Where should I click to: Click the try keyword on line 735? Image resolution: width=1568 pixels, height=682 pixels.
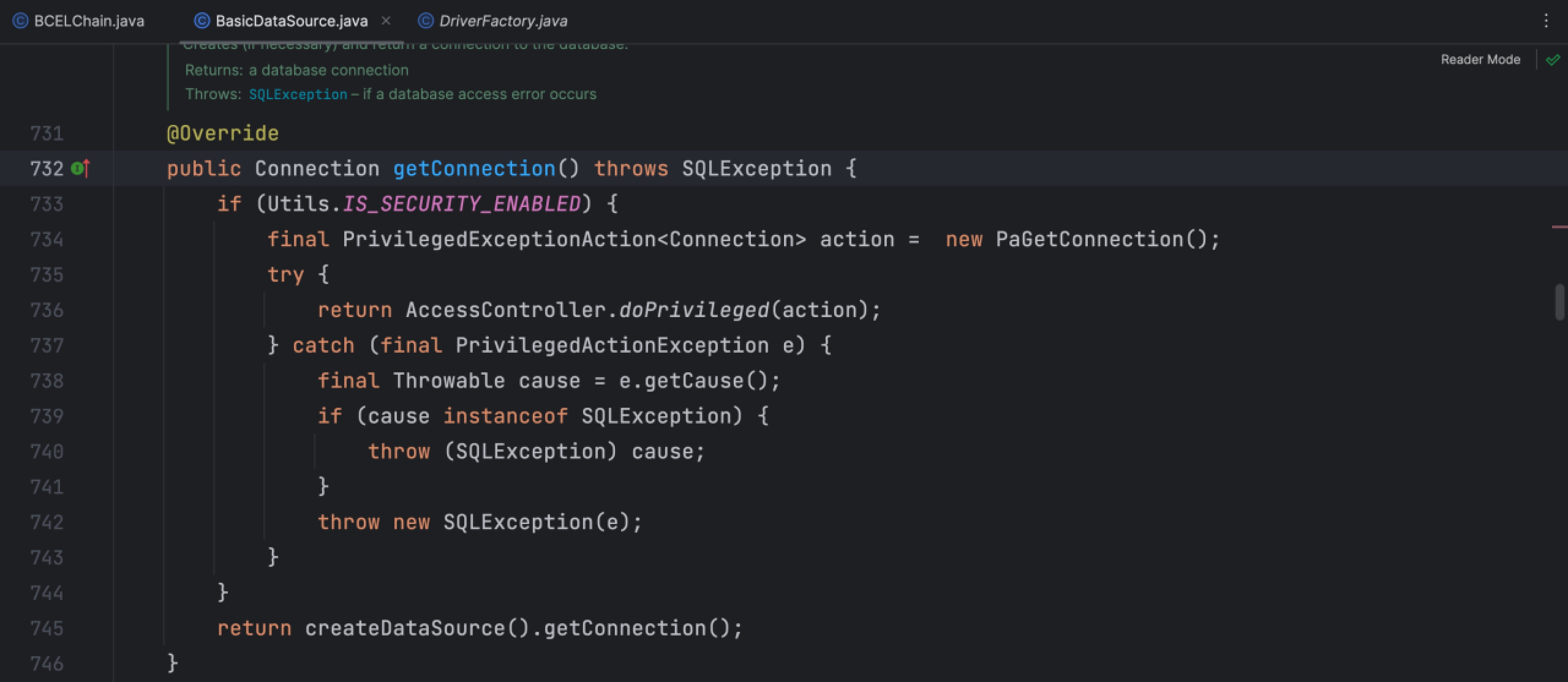tap(285, 275)
